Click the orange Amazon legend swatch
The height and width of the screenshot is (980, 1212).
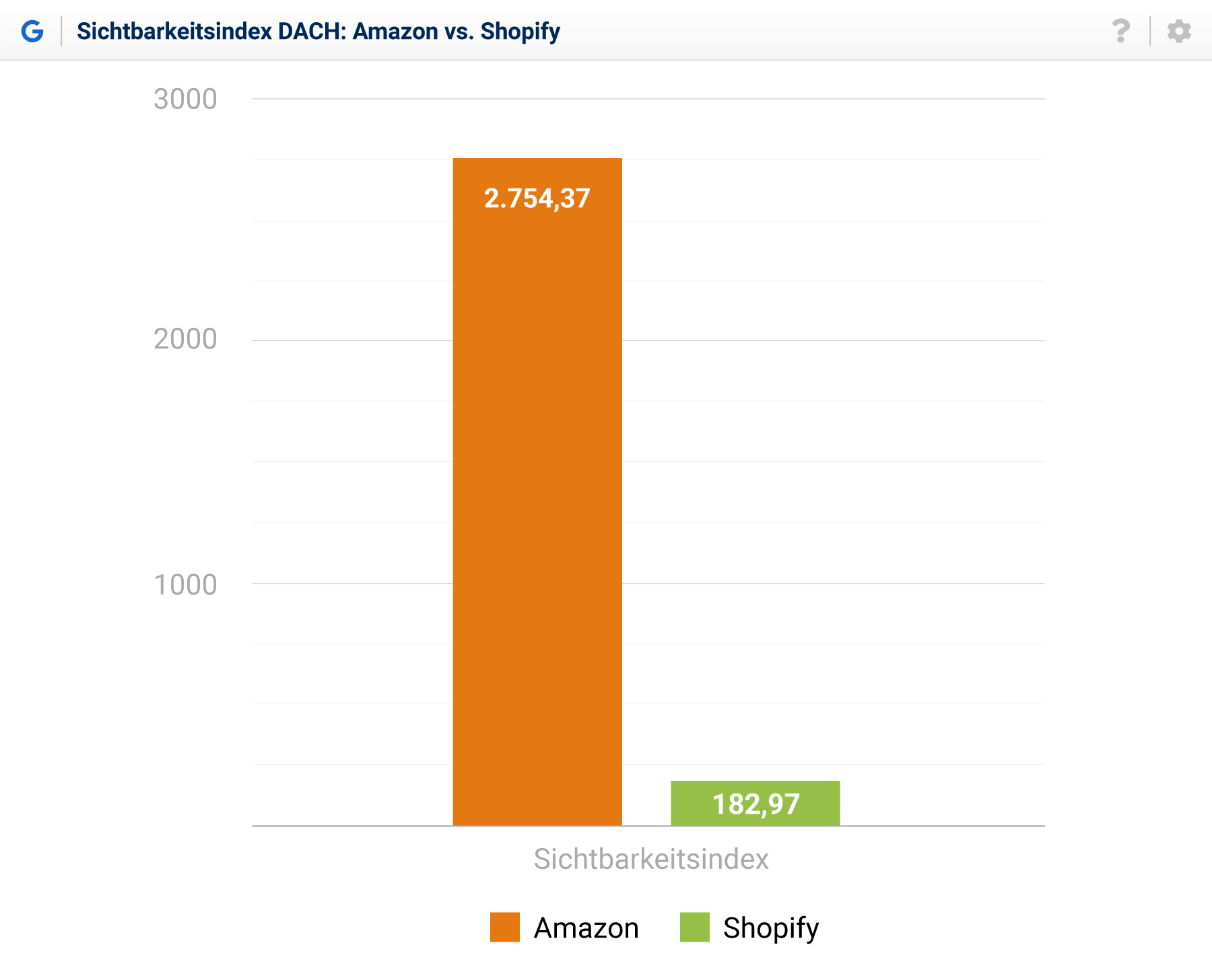[x=505, y=927]
